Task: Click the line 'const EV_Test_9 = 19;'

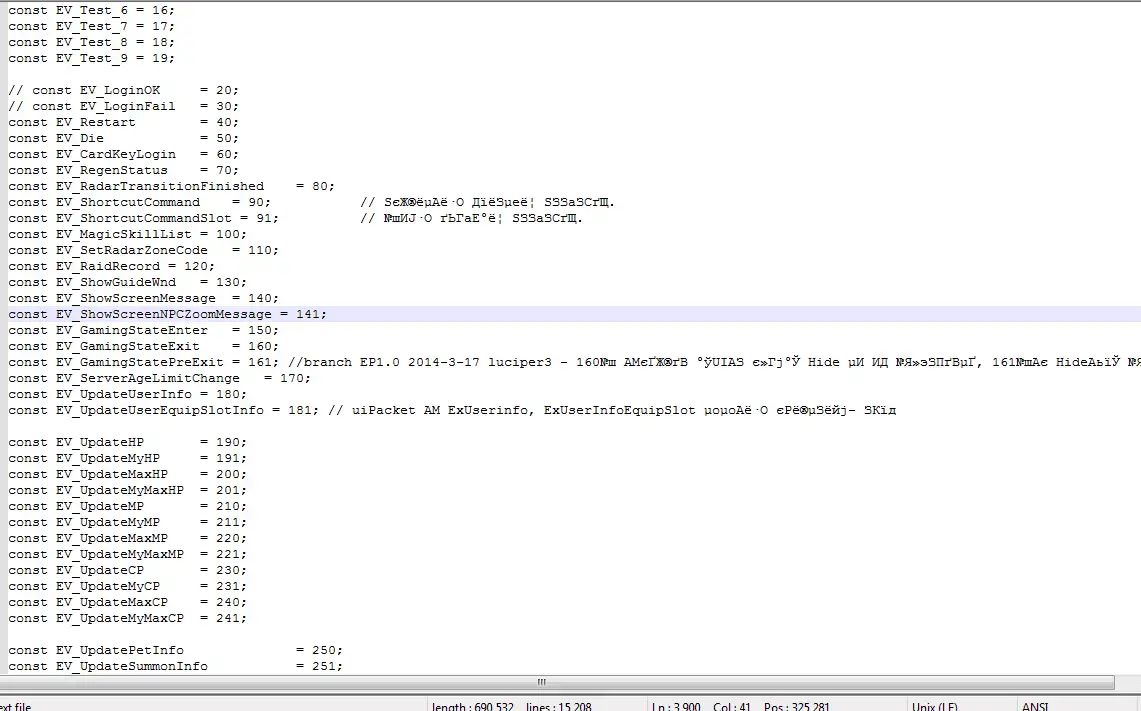Action: point(91,58)
